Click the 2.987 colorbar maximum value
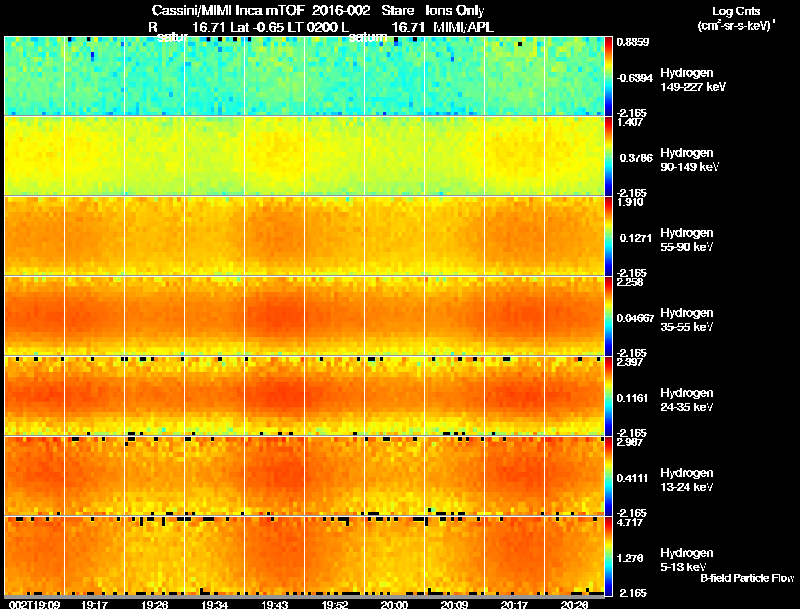This screenshot has height=609, width=800. click(x=630, y=442)
